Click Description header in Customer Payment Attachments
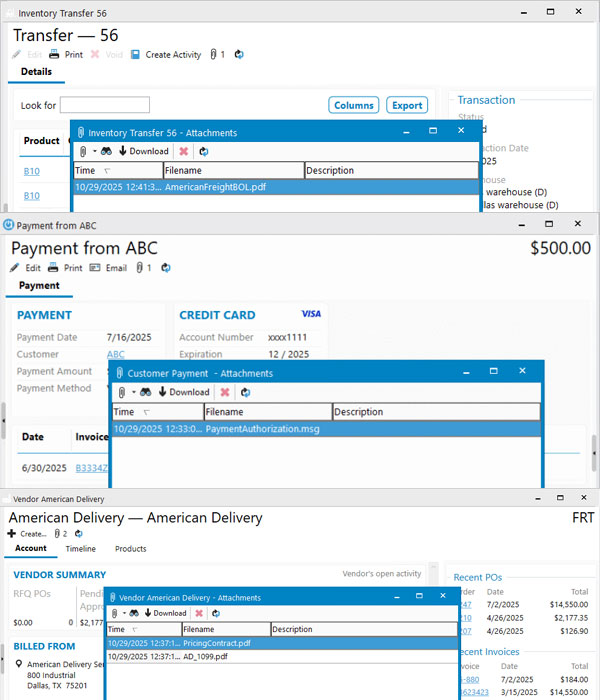This screenshot has width=600, height=700. pyautogui.click(x=437, y=412)
